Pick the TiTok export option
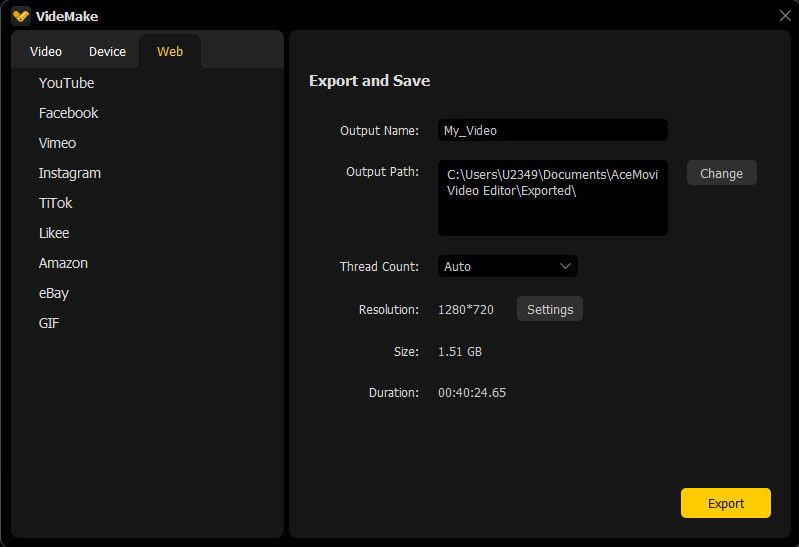 point(56,203)
